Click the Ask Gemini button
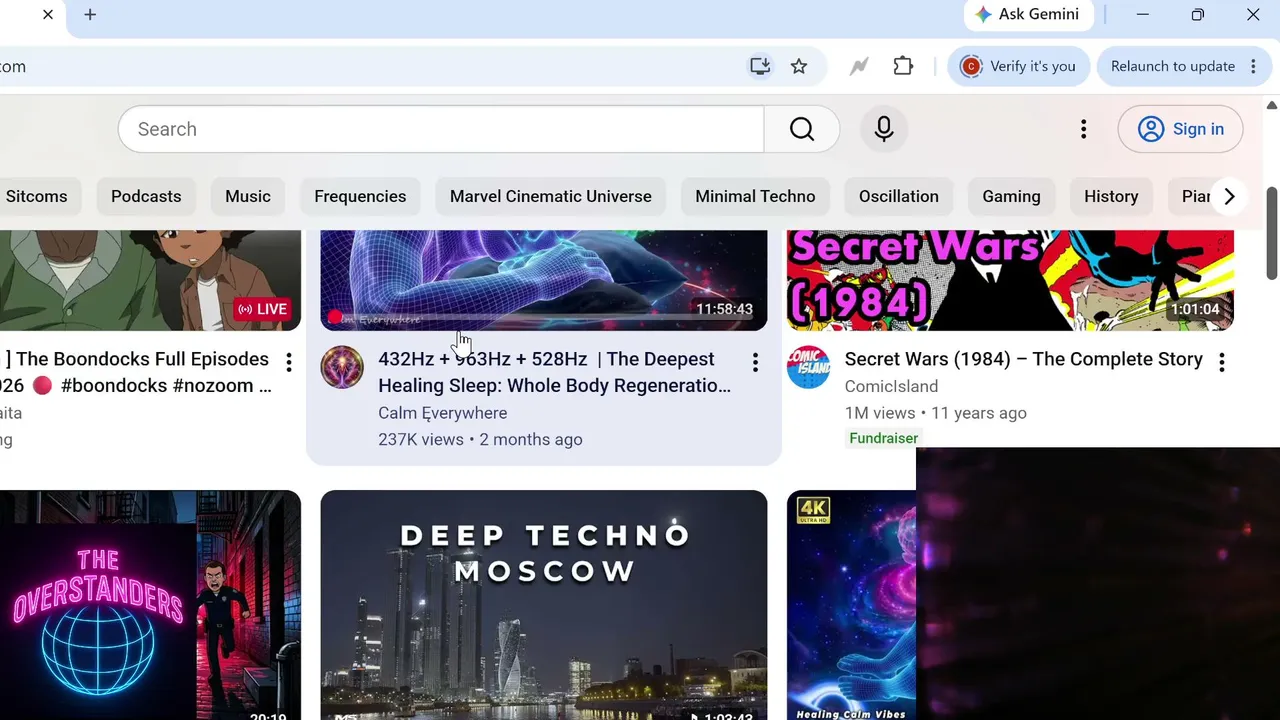The width and height of the screenshot is (1280, 720). point(1027,14)
